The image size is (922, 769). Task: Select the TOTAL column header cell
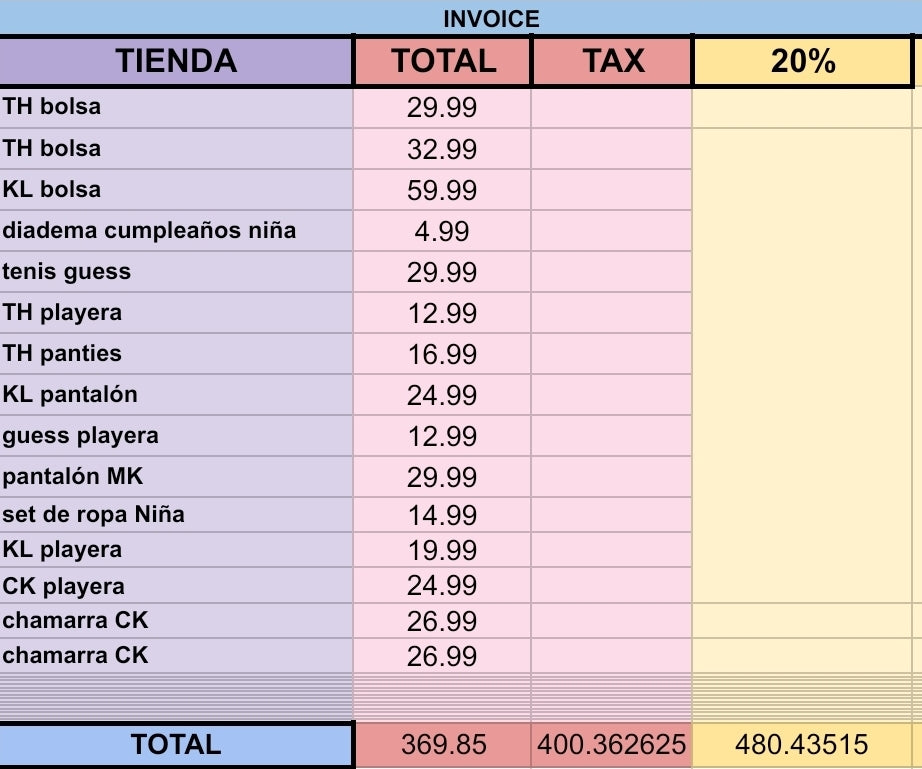click(x=443, y=61)
